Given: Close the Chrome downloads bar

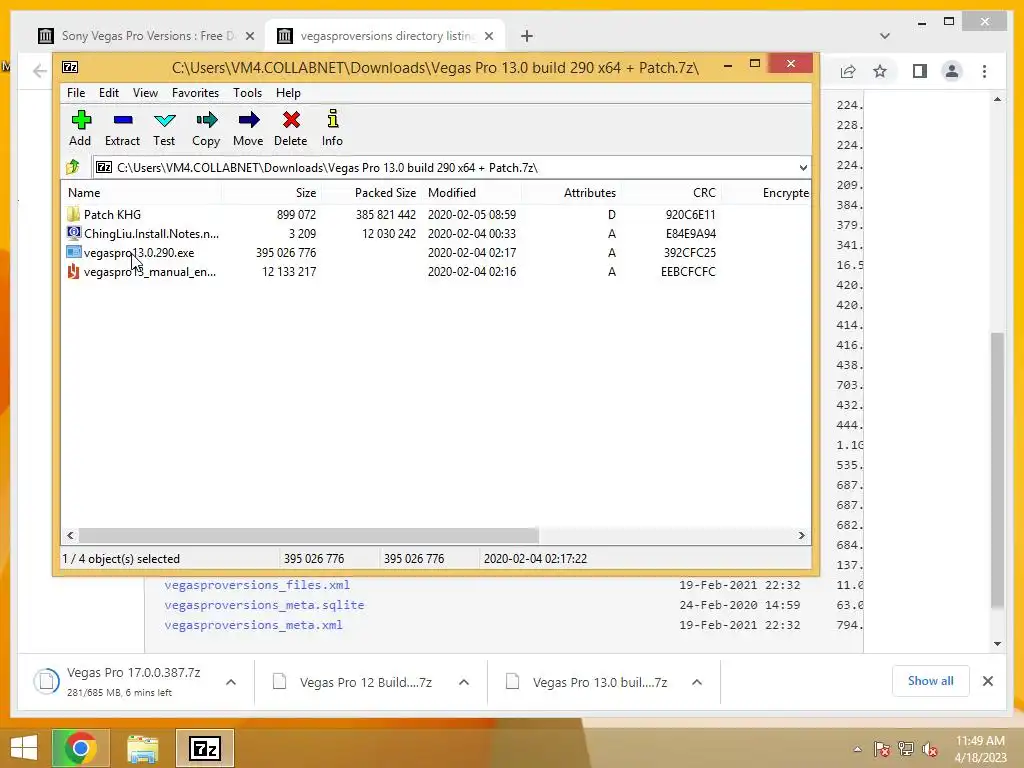Looking at the screenshot, I should (x=988, y=681).
